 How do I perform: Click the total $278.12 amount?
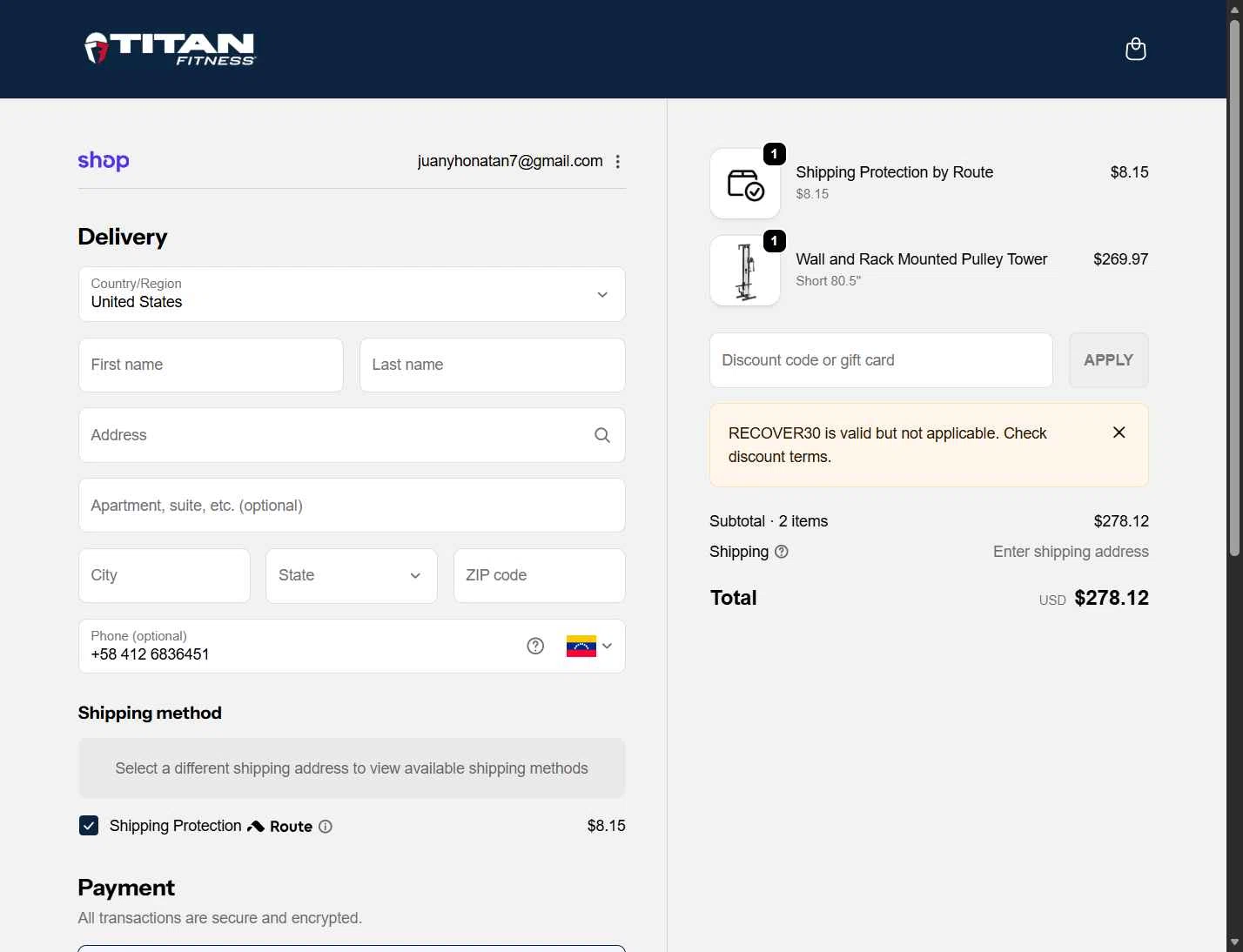point(1112,598)
